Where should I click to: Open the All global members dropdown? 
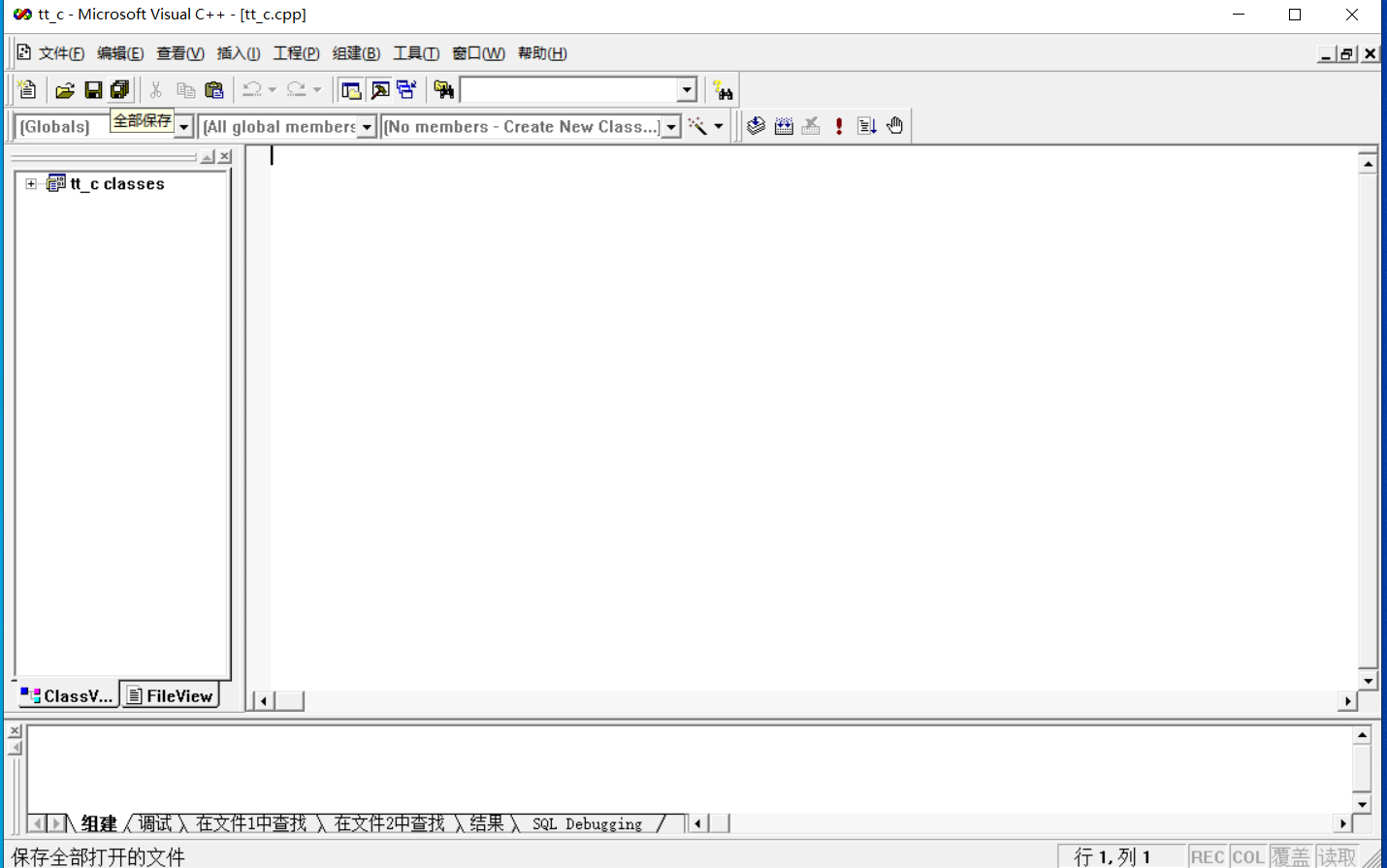pyautogui.click(x=367, y=127)
